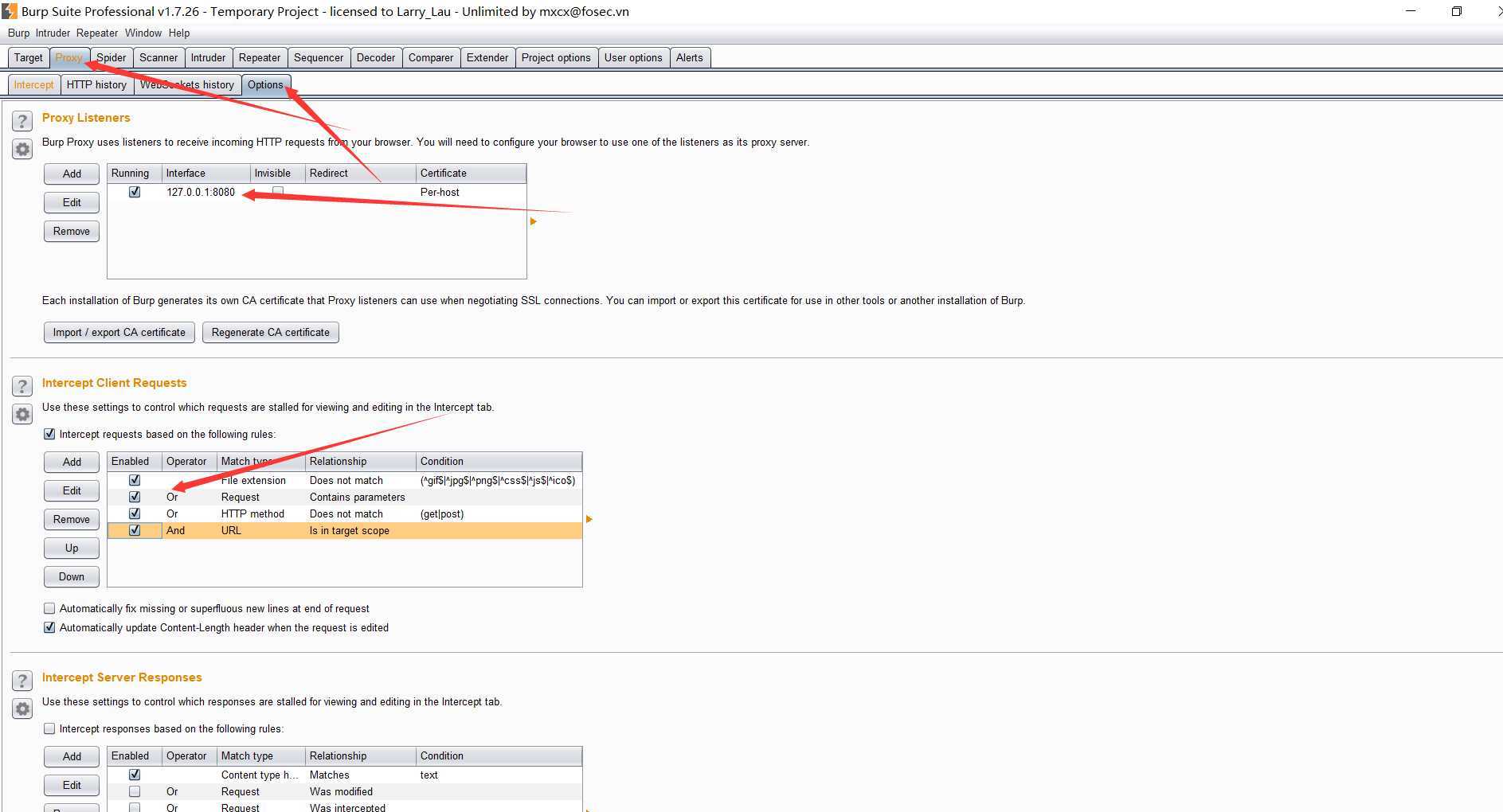Remove the selected client request rule

tap(72, 519)
